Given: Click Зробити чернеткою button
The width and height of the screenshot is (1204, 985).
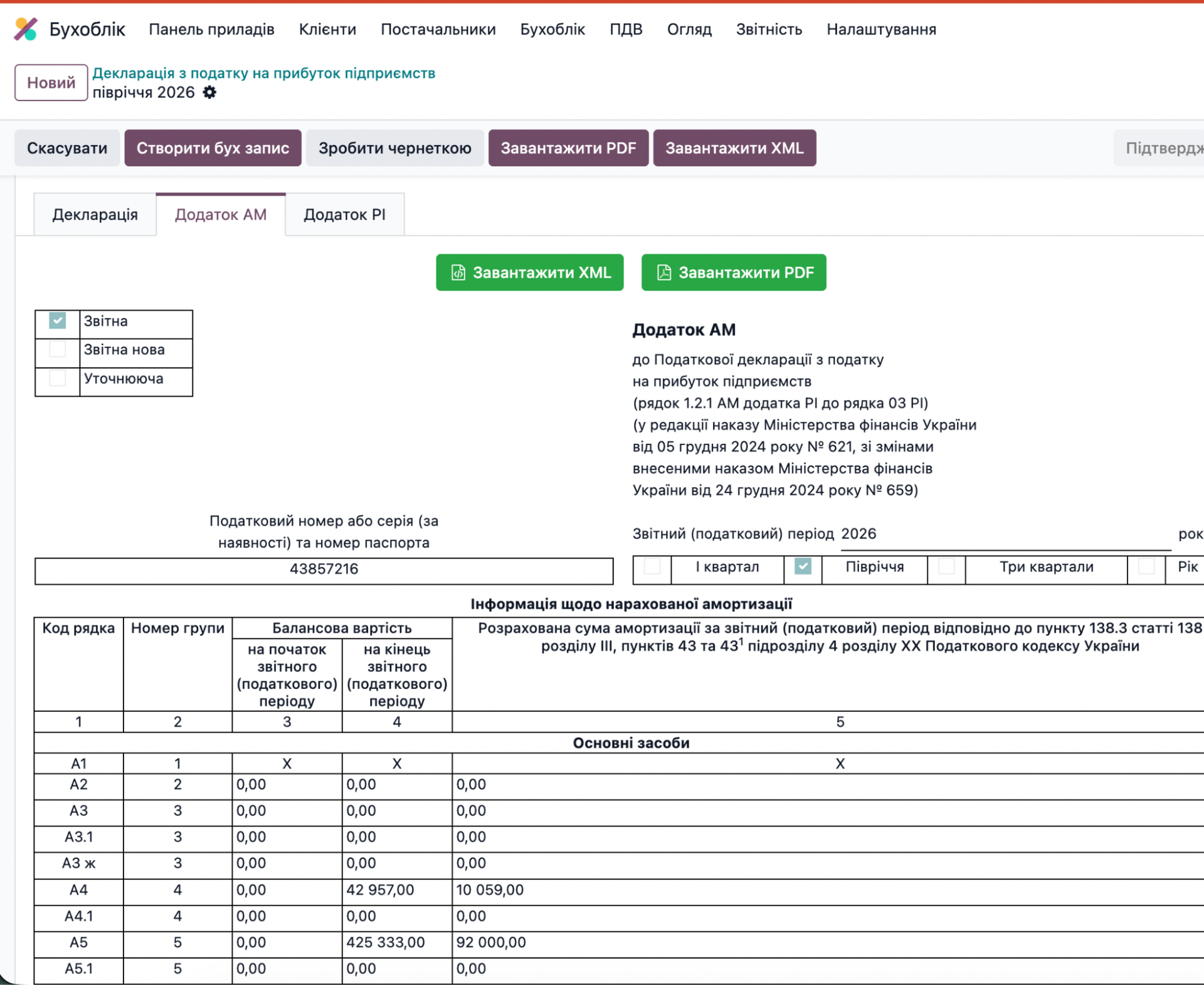Looking at the screenshot, I should pos(394,148).
